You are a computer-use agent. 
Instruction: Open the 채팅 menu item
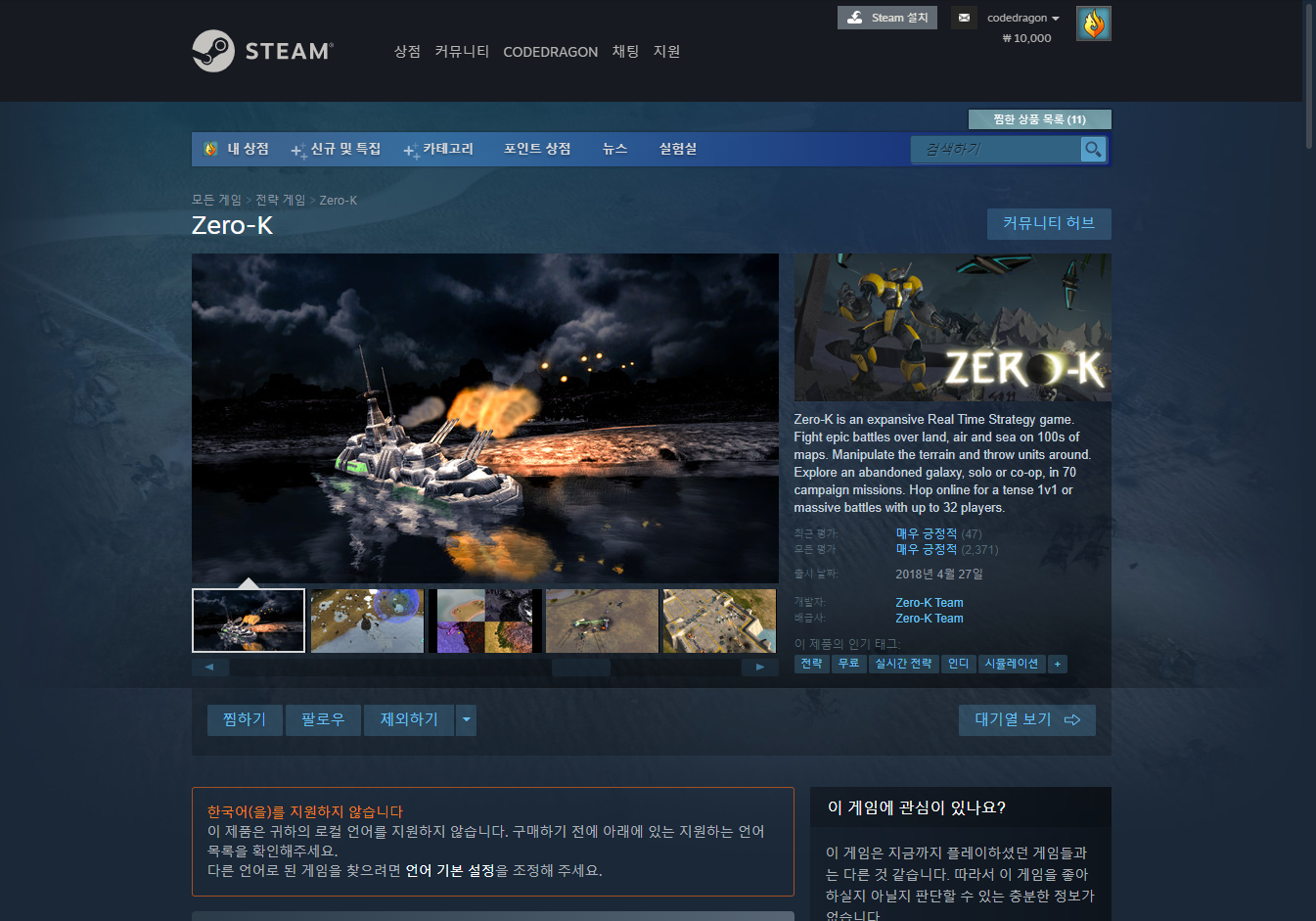(x=625, y=51)
